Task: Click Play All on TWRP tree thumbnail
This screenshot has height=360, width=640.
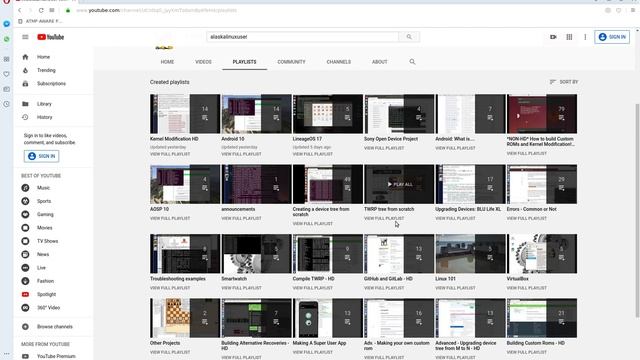Action: [x=400, y=184]
